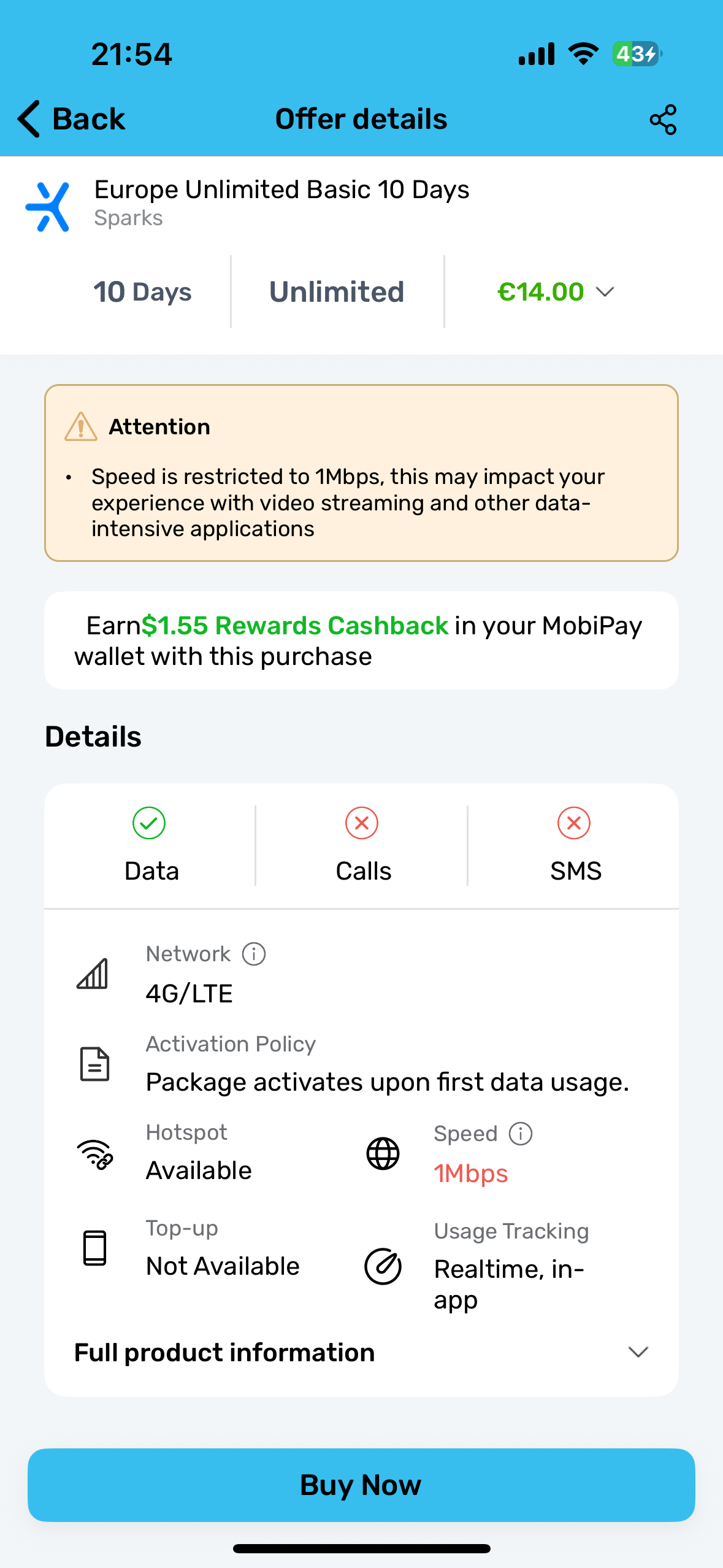723x1568 pixels.
Task: Tap the red Calls cross indicator
Action: pyautogui.click(x=362, y=823)
